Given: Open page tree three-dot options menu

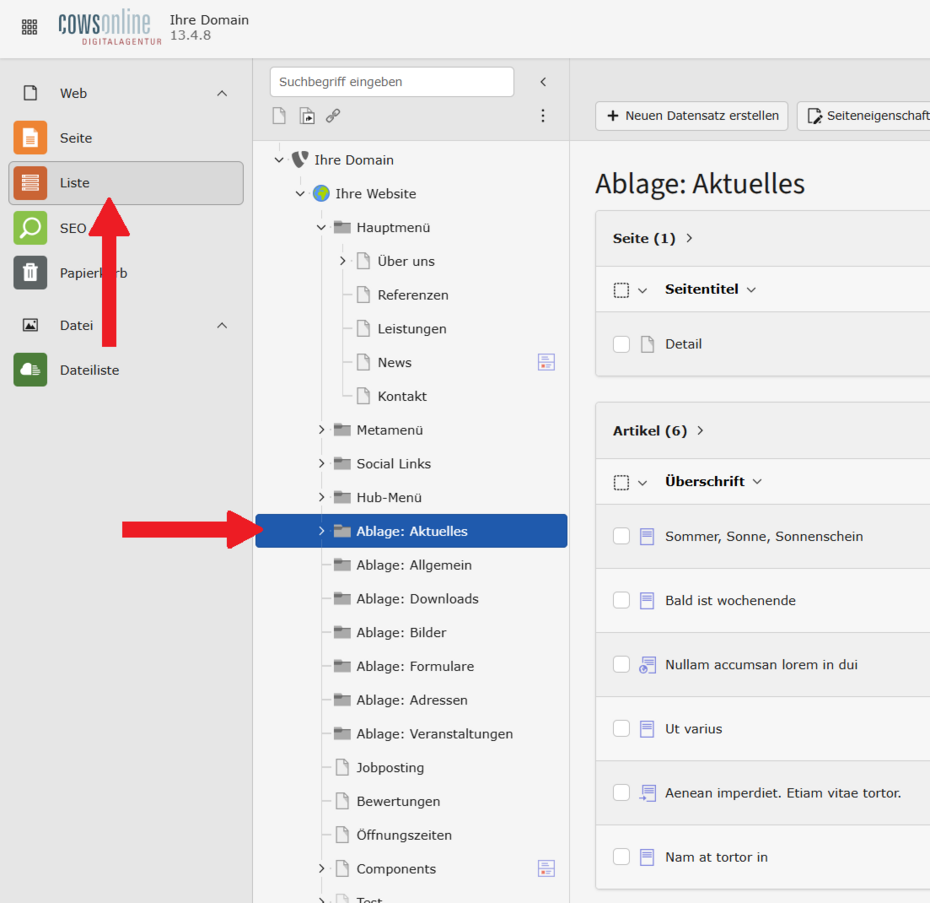Looking at the screenshot, I should click(543, 116).
